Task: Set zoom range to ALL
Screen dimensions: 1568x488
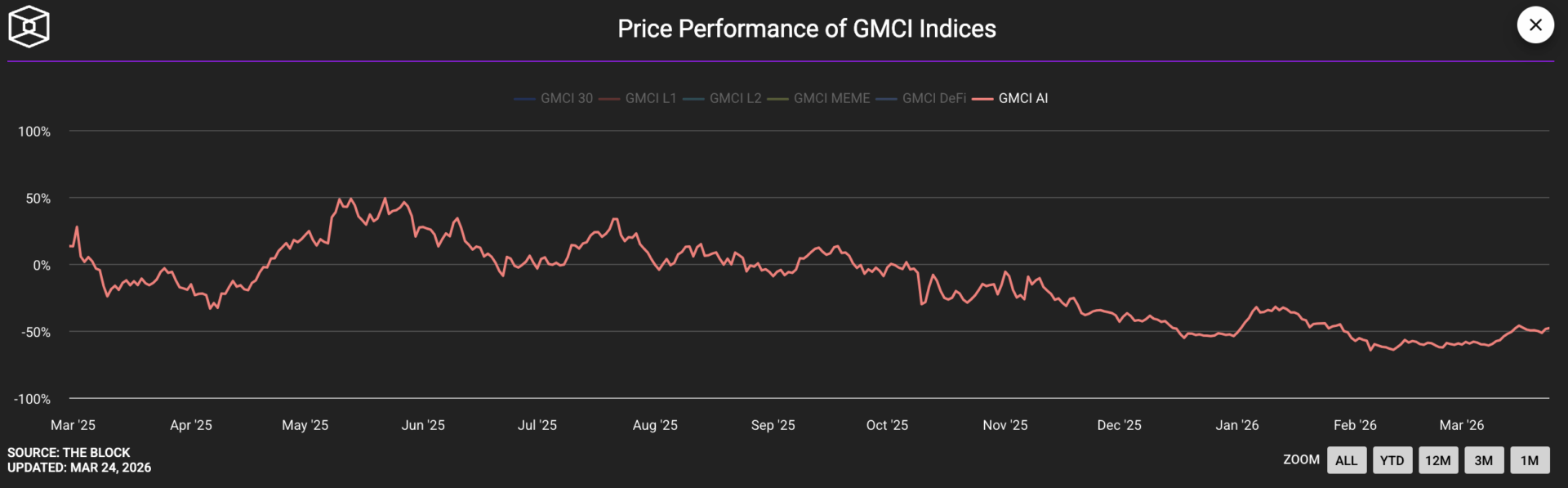Action: [x=1346, y=460]
